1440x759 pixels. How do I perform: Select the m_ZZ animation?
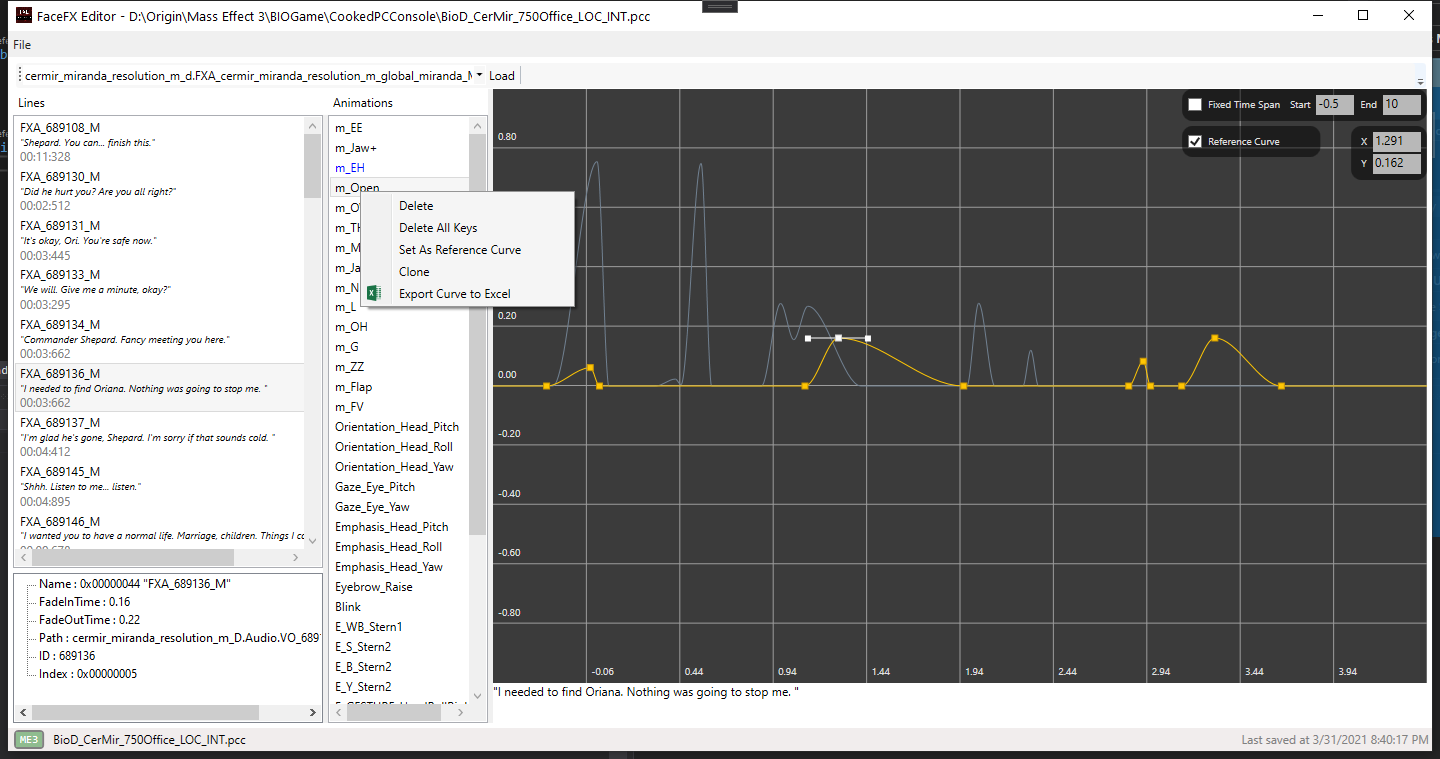point(349,367)
